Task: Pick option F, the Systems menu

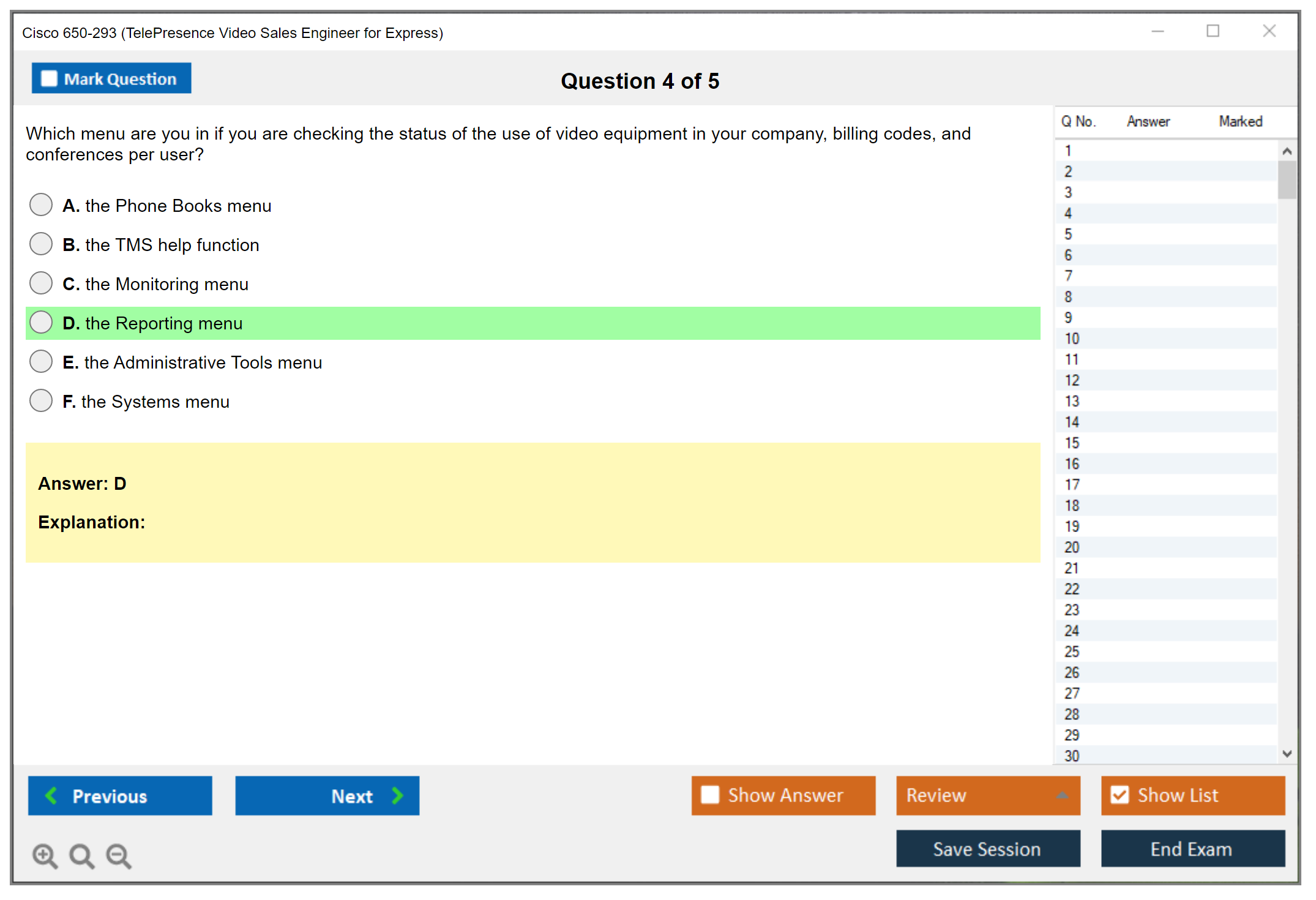Action: pyautogui.click(x=41, y=400)
